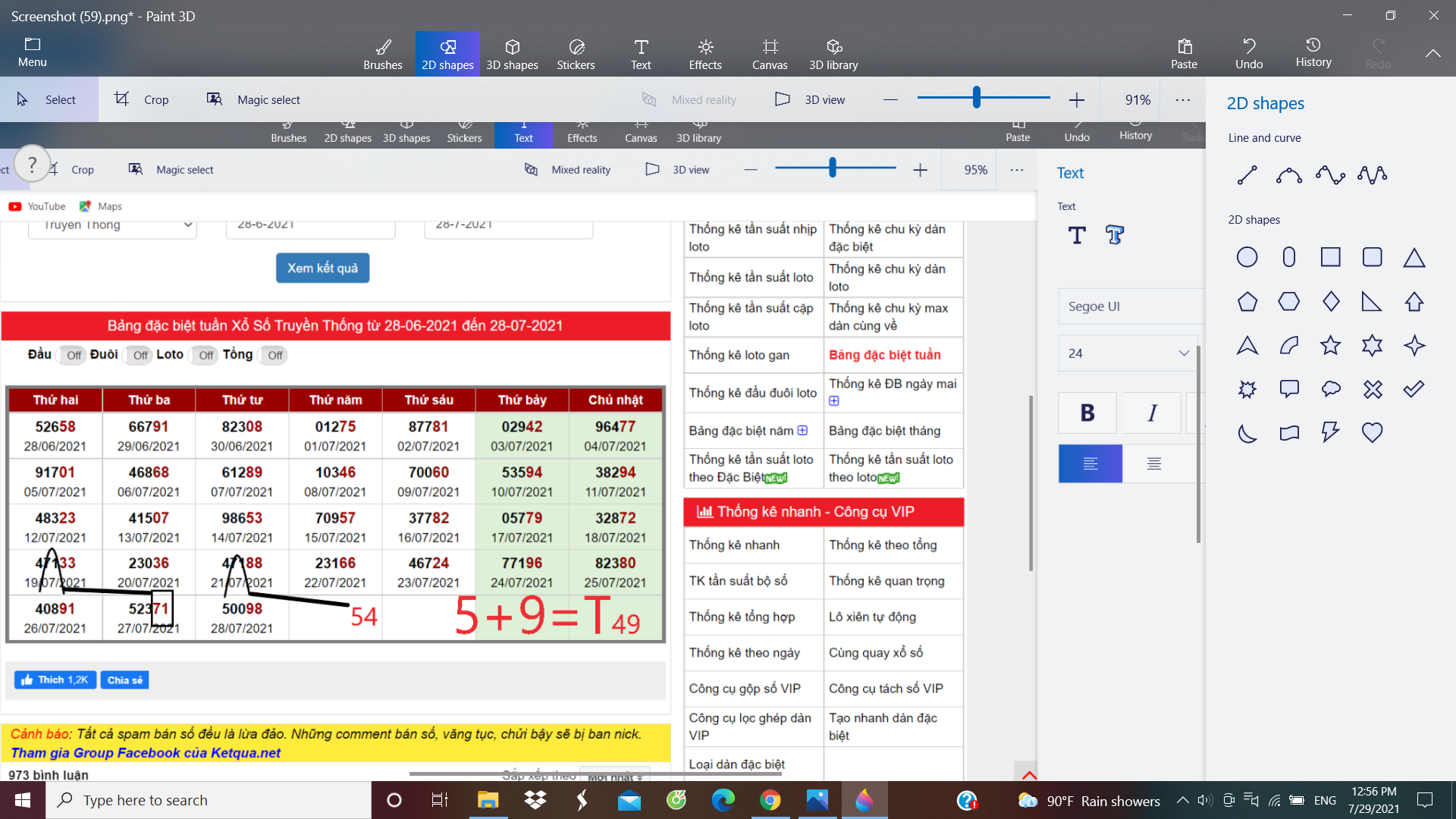Open the Truyền Thống lottery dropdown
The image size is (1456, 819).
[x=113, y=226]
